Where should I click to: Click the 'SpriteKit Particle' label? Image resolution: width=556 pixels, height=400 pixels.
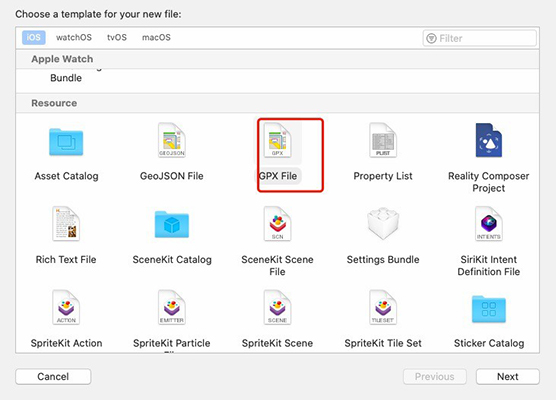pyautogui.click(x=172, y=343)
